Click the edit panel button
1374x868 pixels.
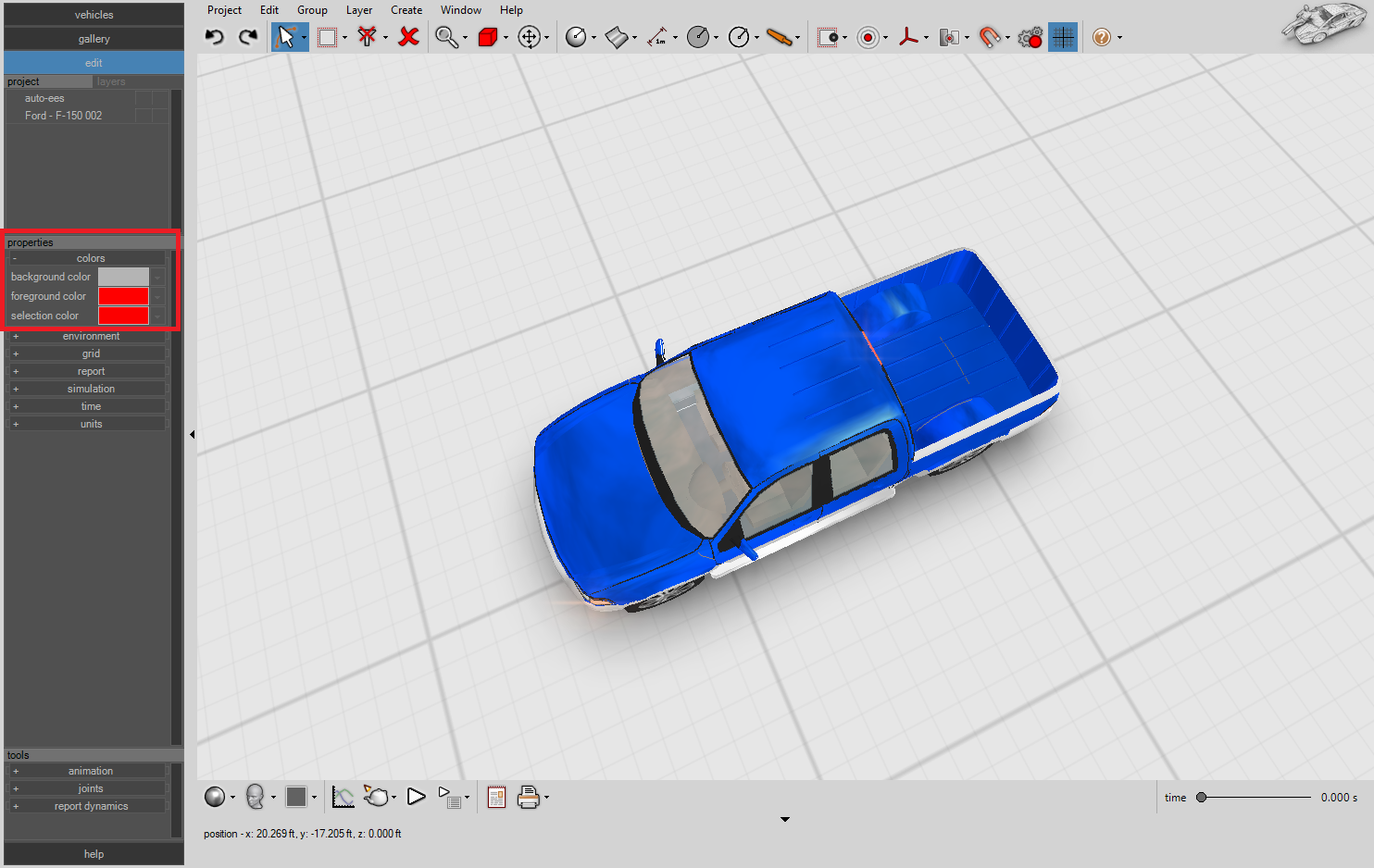click(x=94, y=63)
